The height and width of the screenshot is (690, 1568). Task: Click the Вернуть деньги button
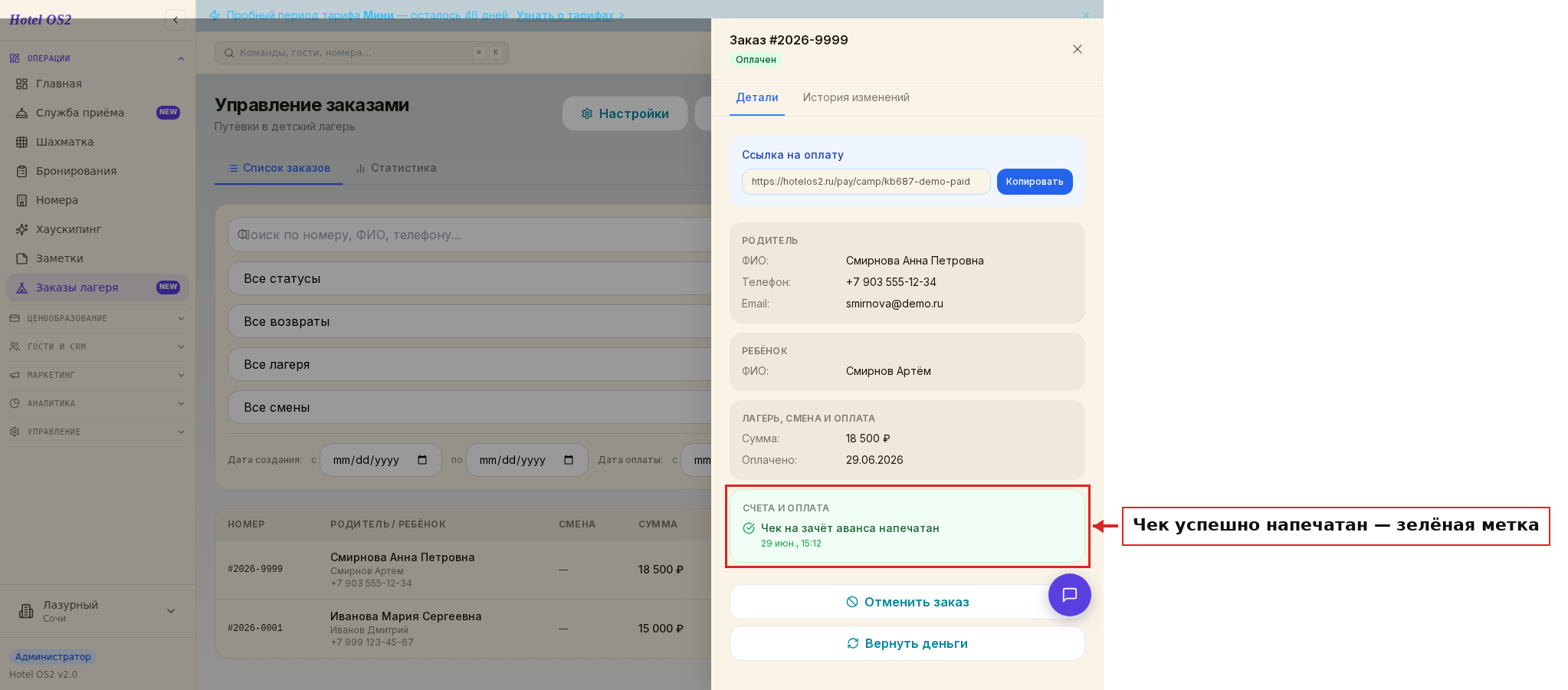[x=907, y=643]
